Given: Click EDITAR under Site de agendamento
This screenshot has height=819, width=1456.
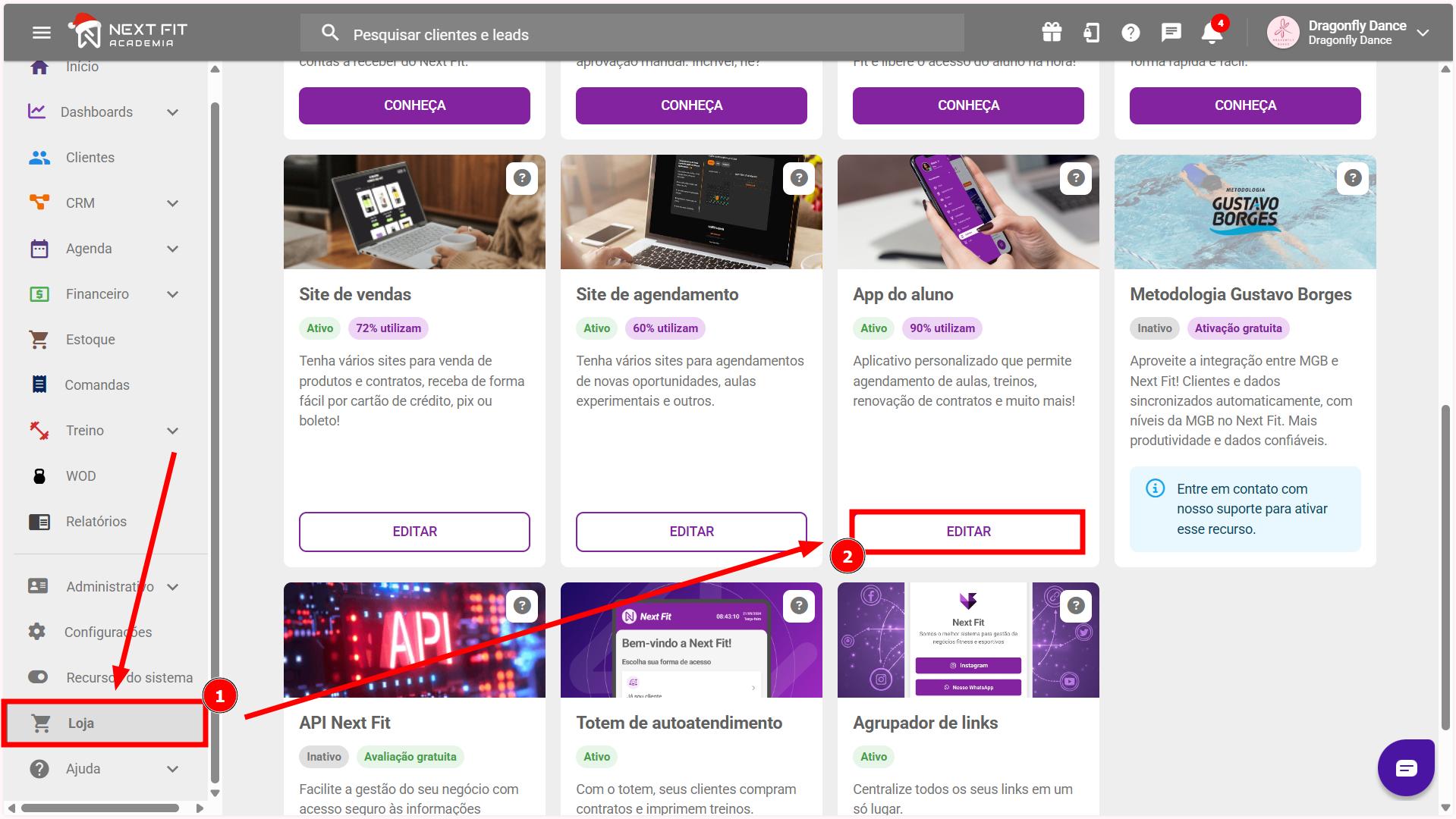Looking at the screenshot, I should click(x=691, y=532).
